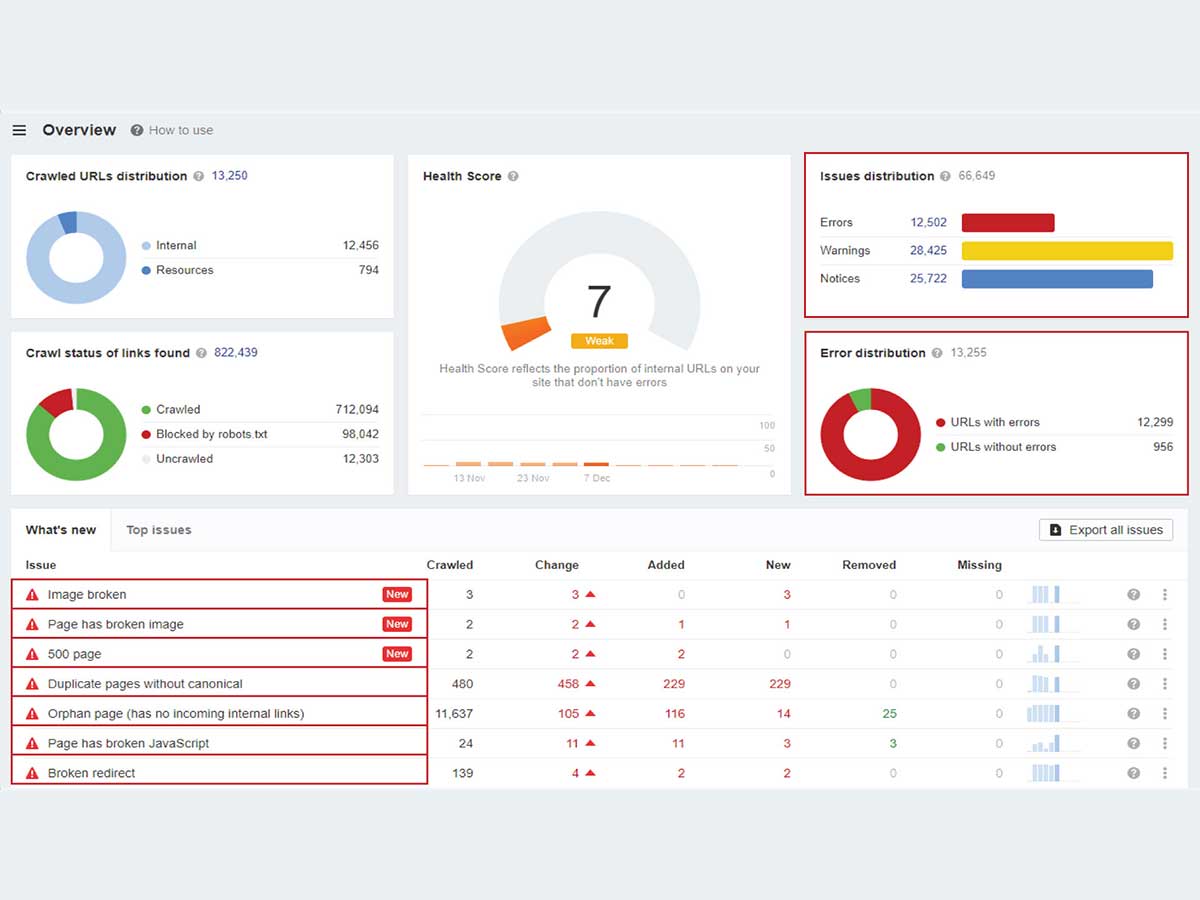The width and height of the screenshot is (1200, 900).
Task: Click the yellow Warnings bar
Action: [1066, 251]
